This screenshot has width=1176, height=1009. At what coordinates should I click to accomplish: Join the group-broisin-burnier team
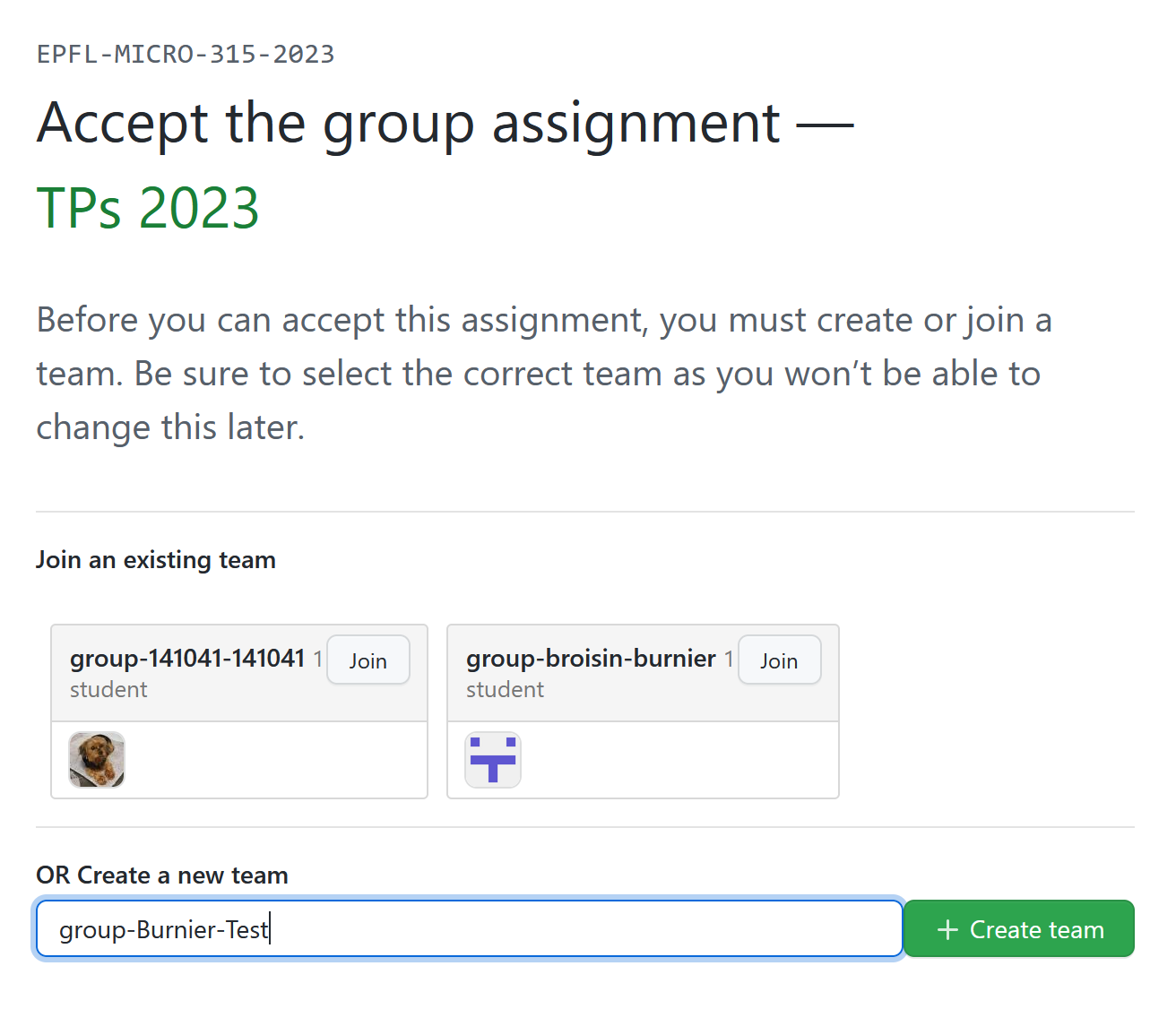click(779, 660)
